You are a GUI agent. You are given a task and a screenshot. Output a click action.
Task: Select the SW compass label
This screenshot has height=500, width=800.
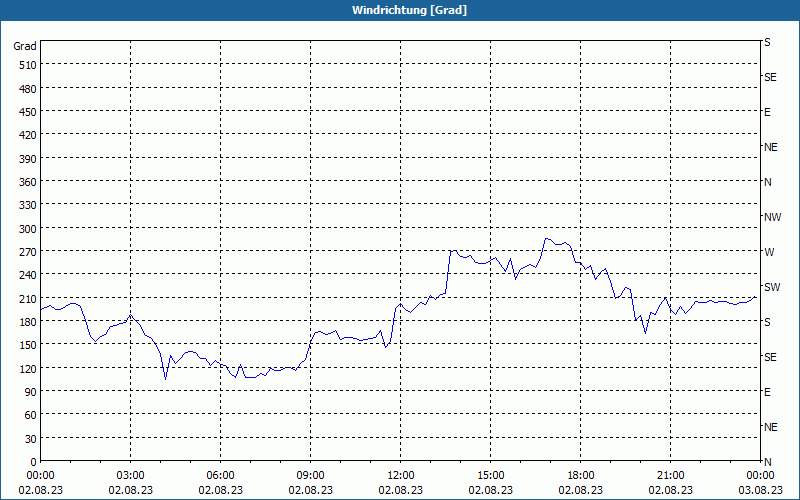pyautogui.click(x=772, y=287)
